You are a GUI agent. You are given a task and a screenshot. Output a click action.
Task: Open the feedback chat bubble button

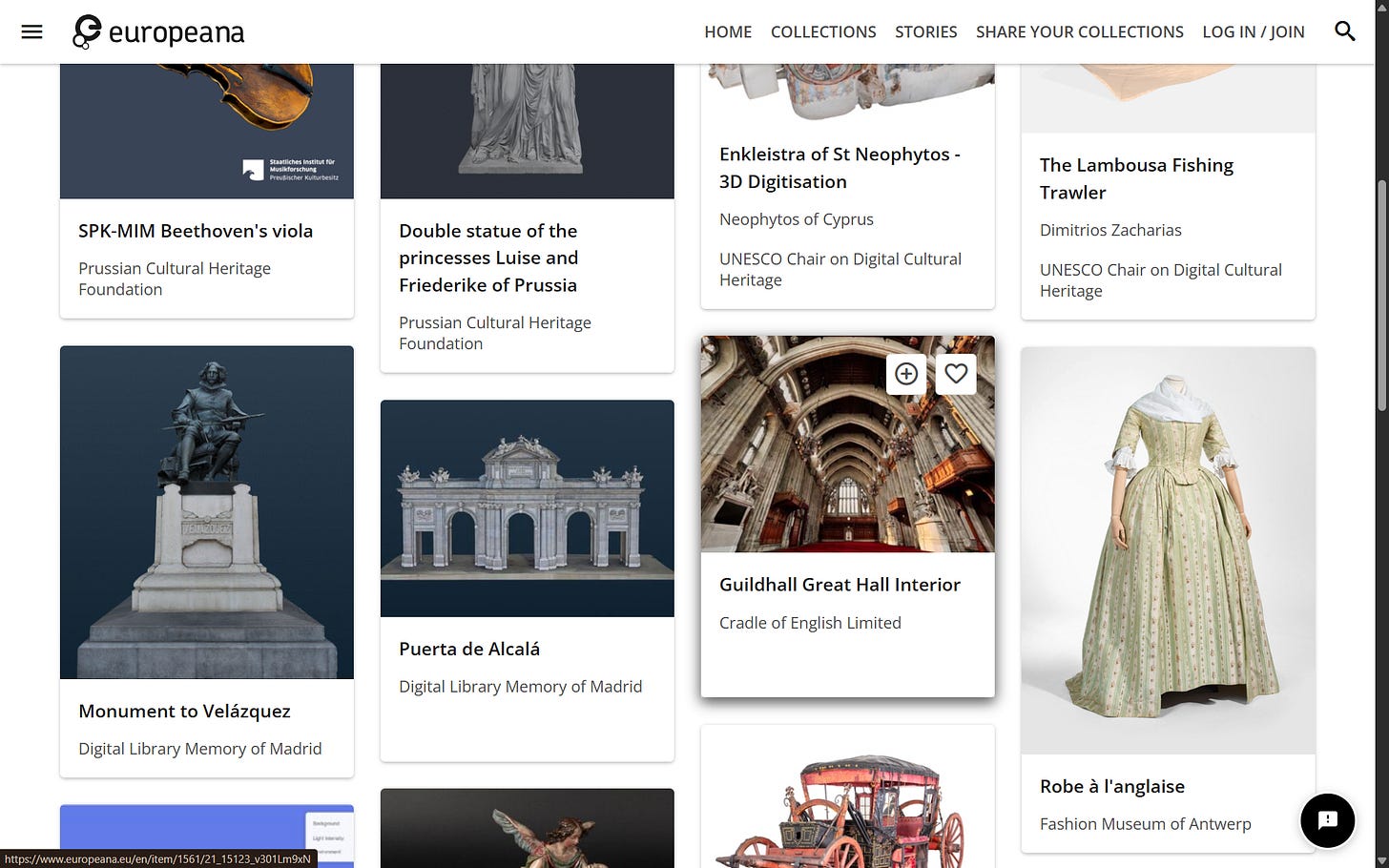pos(1327,820)
